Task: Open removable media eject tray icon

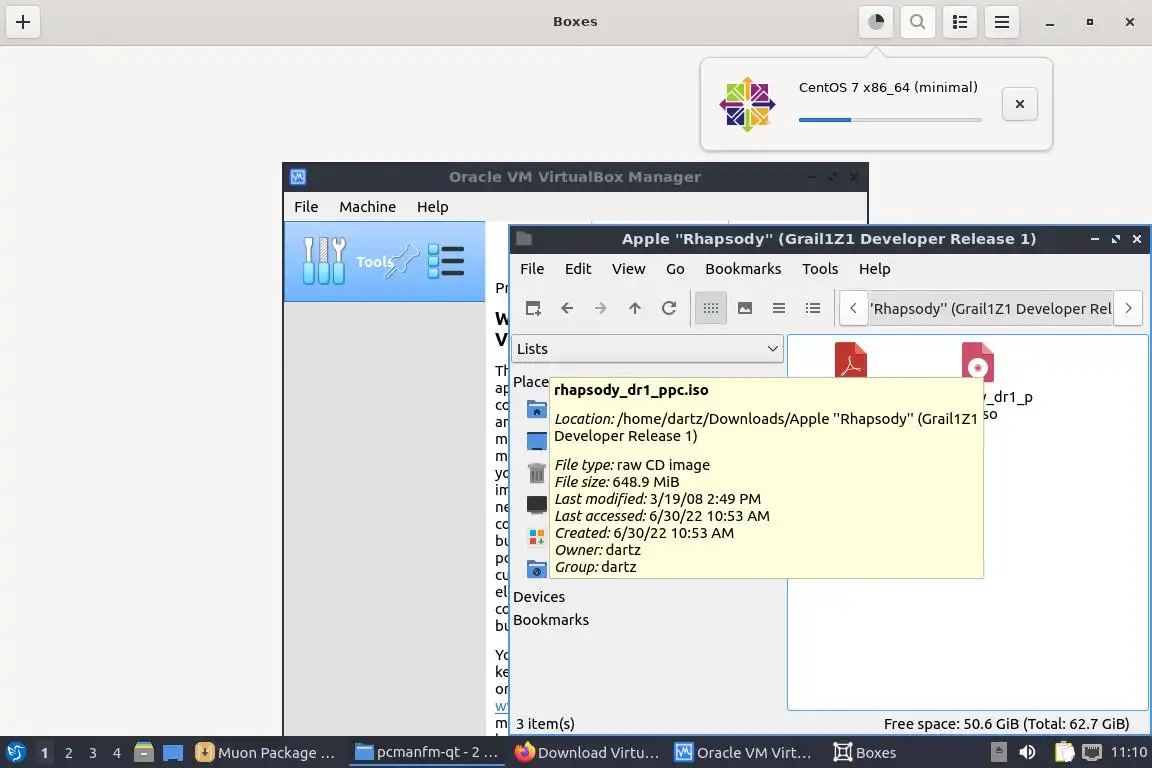Action: tap(998, 752)
